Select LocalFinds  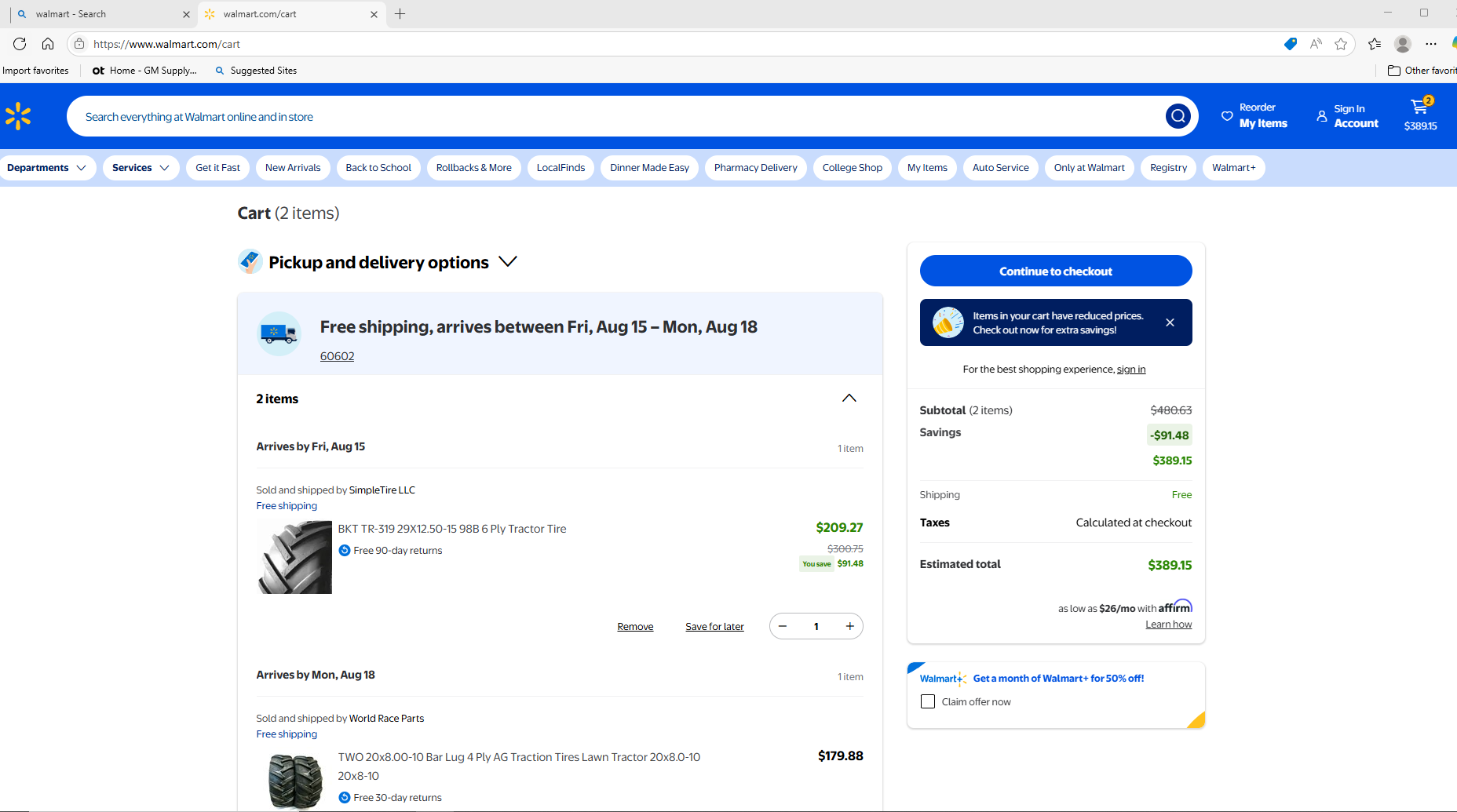pos(561,168)
